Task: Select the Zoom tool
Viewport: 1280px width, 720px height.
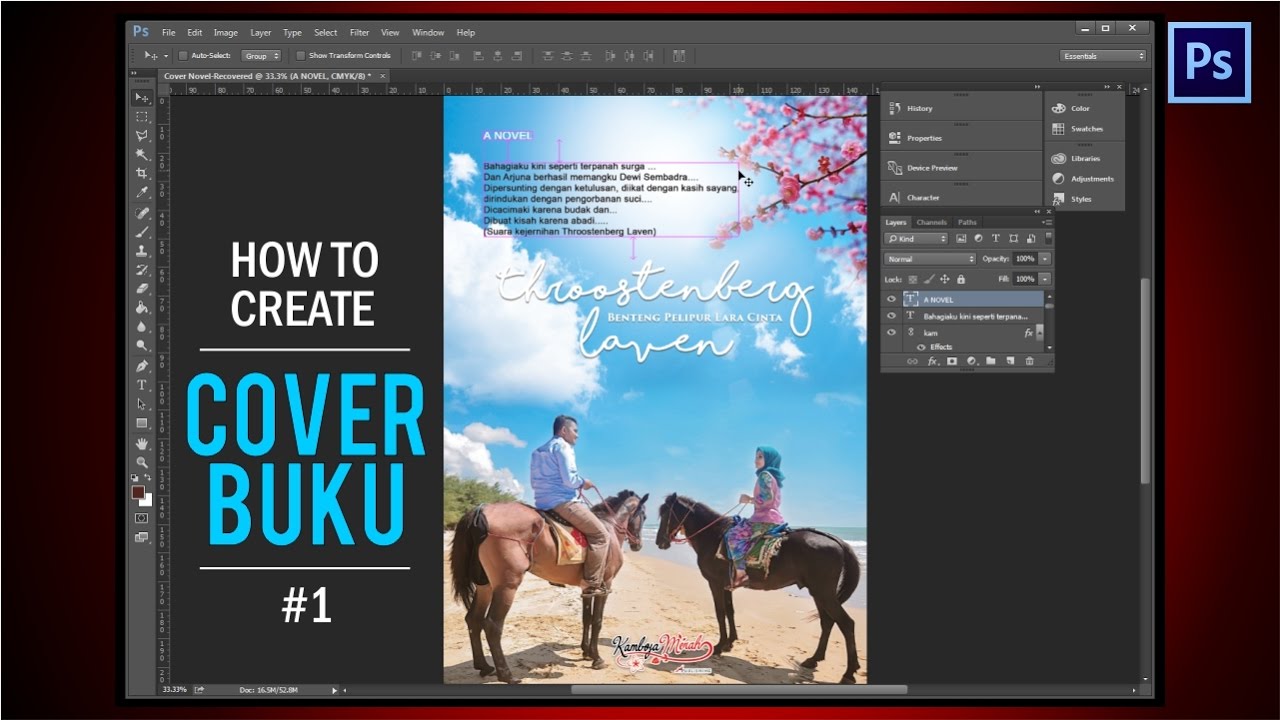Action: 142,462
